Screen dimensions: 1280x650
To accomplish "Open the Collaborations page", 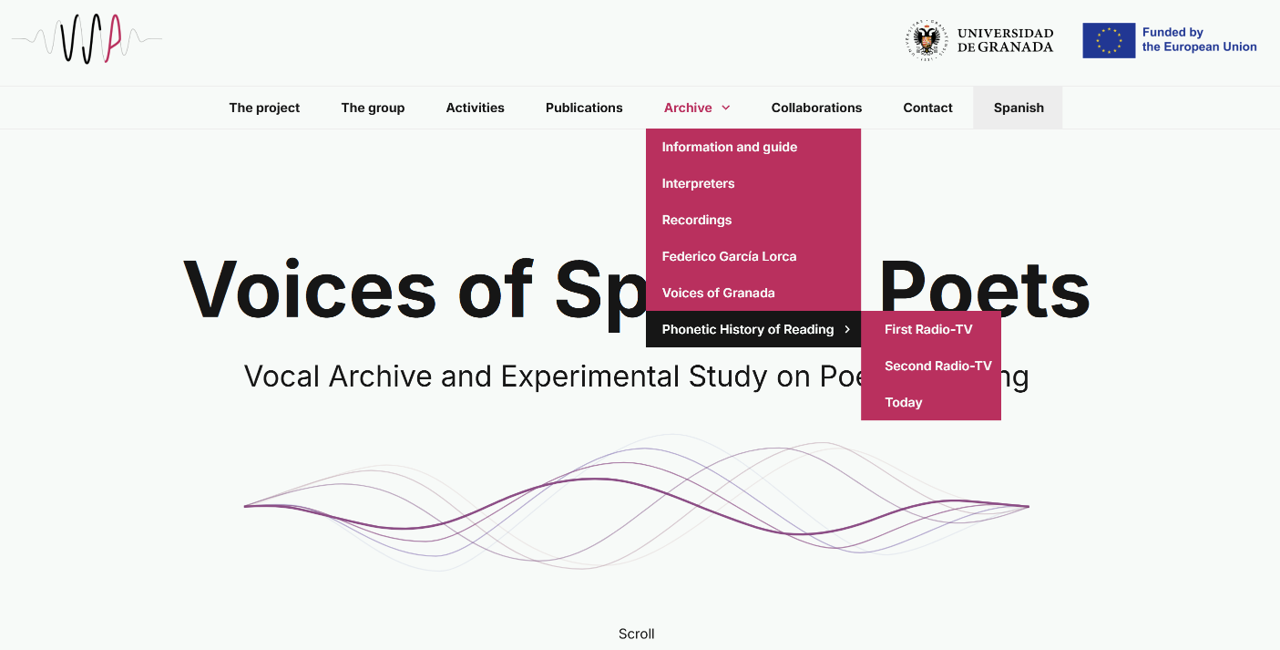I will 816,108.
